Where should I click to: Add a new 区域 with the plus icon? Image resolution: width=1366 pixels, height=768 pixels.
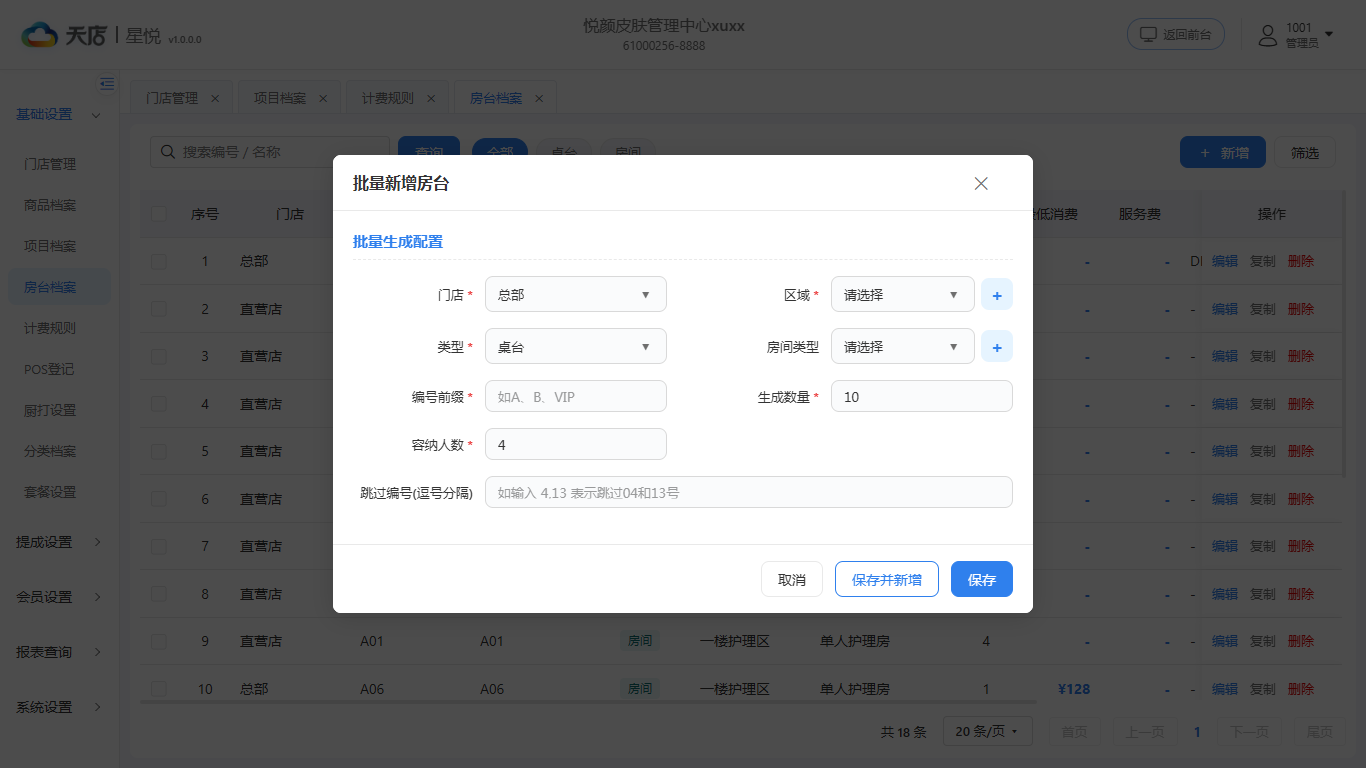[997, 295]
